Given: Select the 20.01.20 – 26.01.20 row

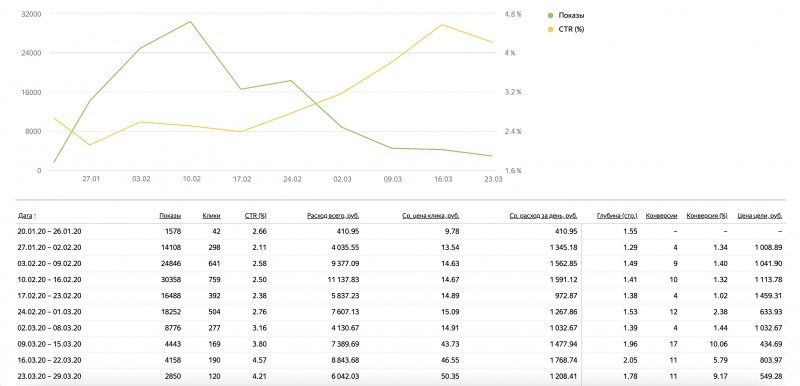Looking at the screenshot, I should tap(401, 231).
